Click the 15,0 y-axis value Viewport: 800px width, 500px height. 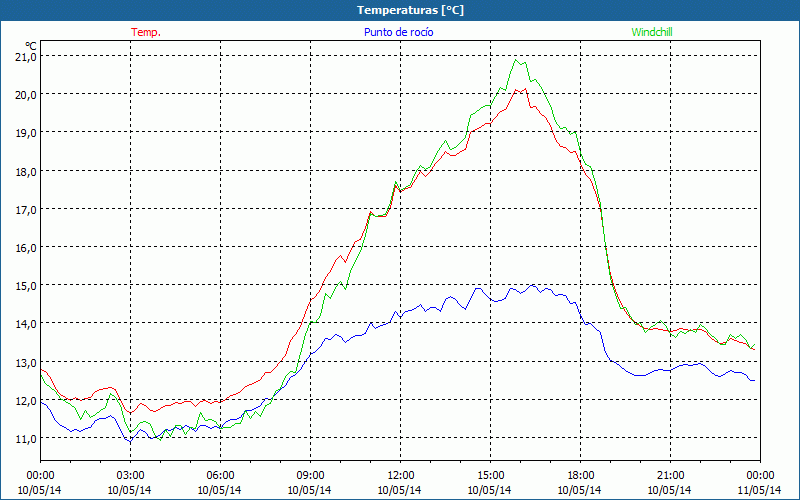click(26, 286)
